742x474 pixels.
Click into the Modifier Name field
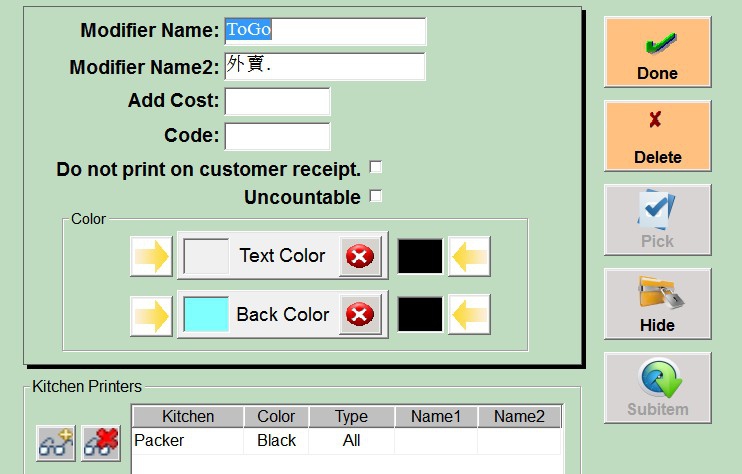(x=325, y=31)
